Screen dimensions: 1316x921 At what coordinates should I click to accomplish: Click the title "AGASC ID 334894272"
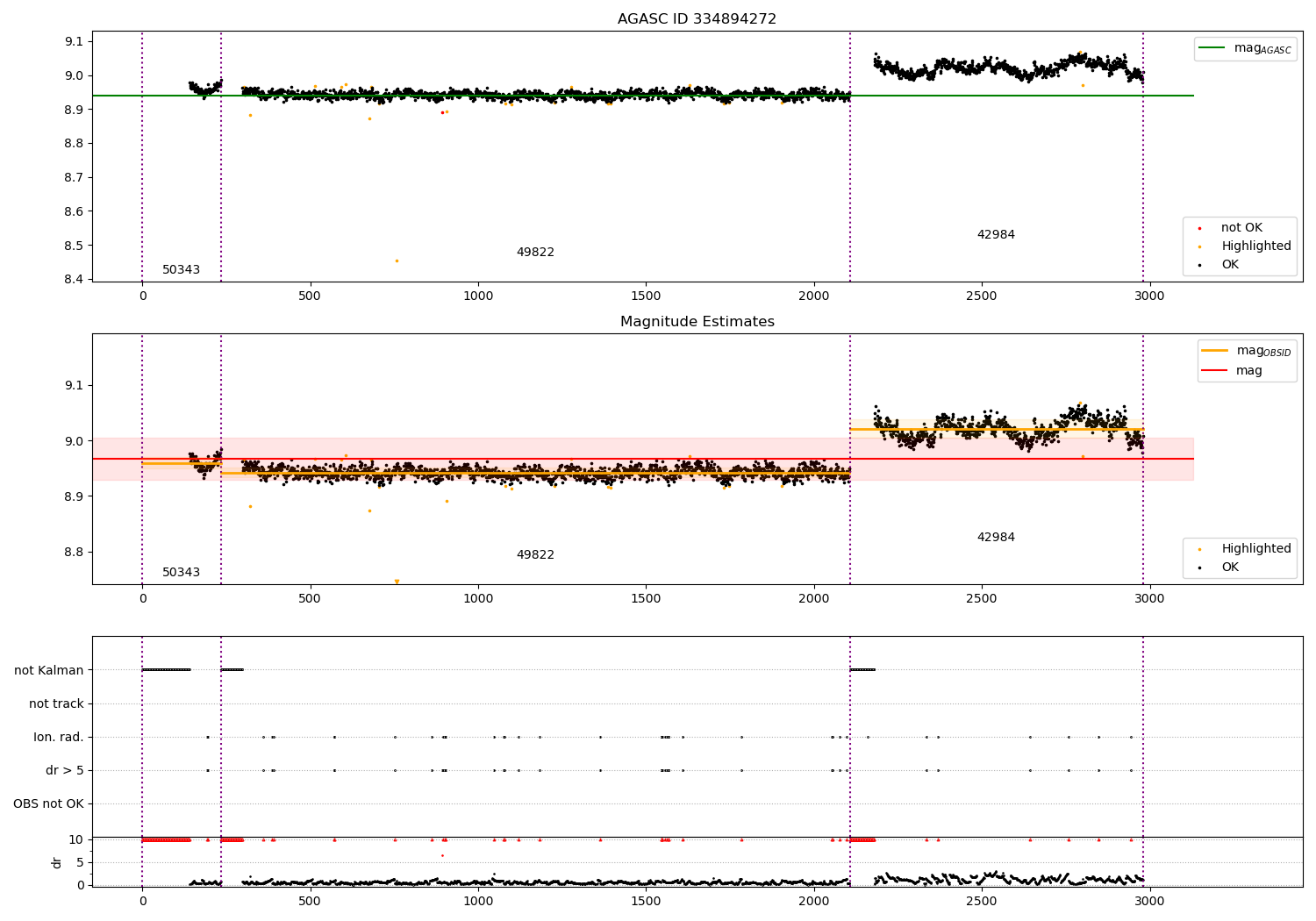(x=697, y=19)
